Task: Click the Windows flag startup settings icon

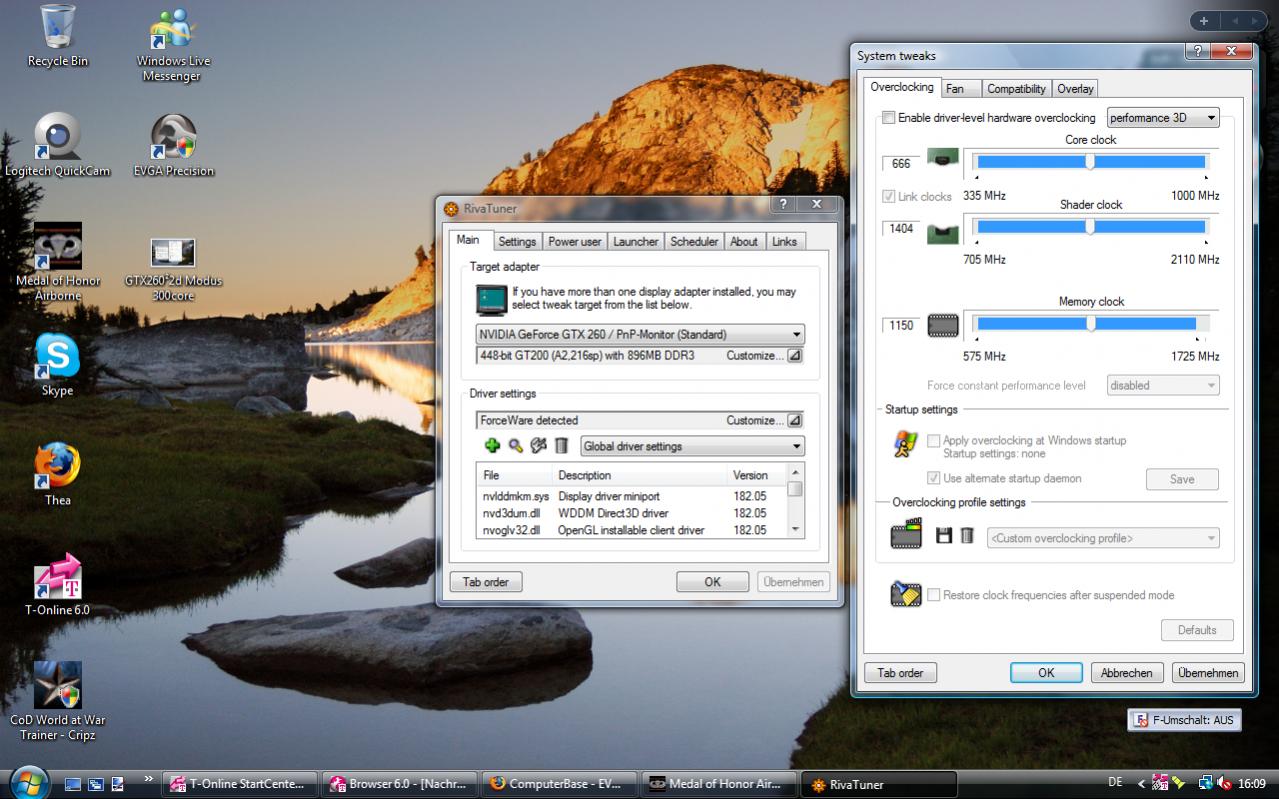Action: click(x=906, y=445)
